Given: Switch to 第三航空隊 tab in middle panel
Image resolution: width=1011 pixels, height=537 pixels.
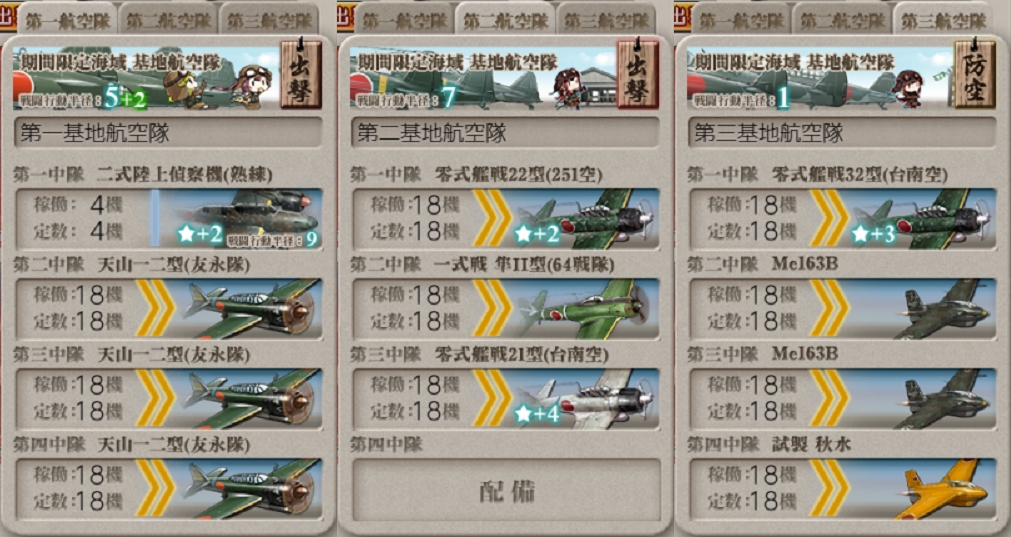Looking at the screenshot, I should tap(606, 20).
